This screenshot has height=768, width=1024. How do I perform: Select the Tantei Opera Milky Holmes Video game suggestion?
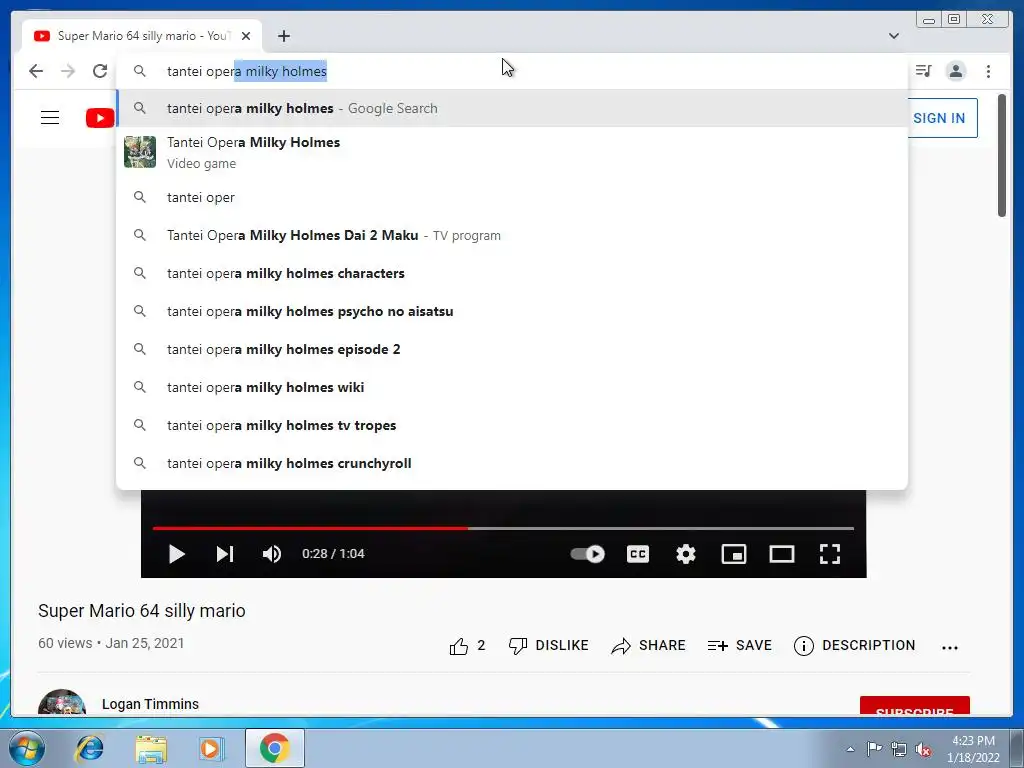[512, 152]
